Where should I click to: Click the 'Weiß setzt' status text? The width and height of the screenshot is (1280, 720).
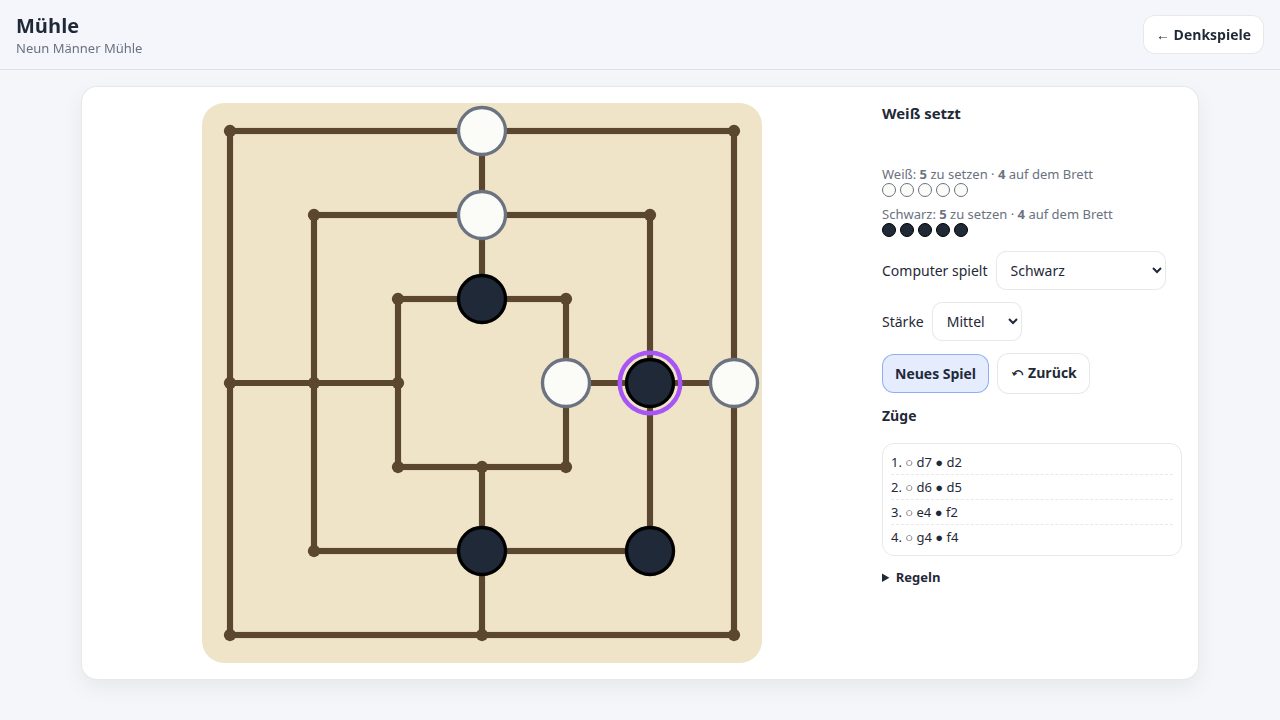pyautogui.click(x=921, y=114)
